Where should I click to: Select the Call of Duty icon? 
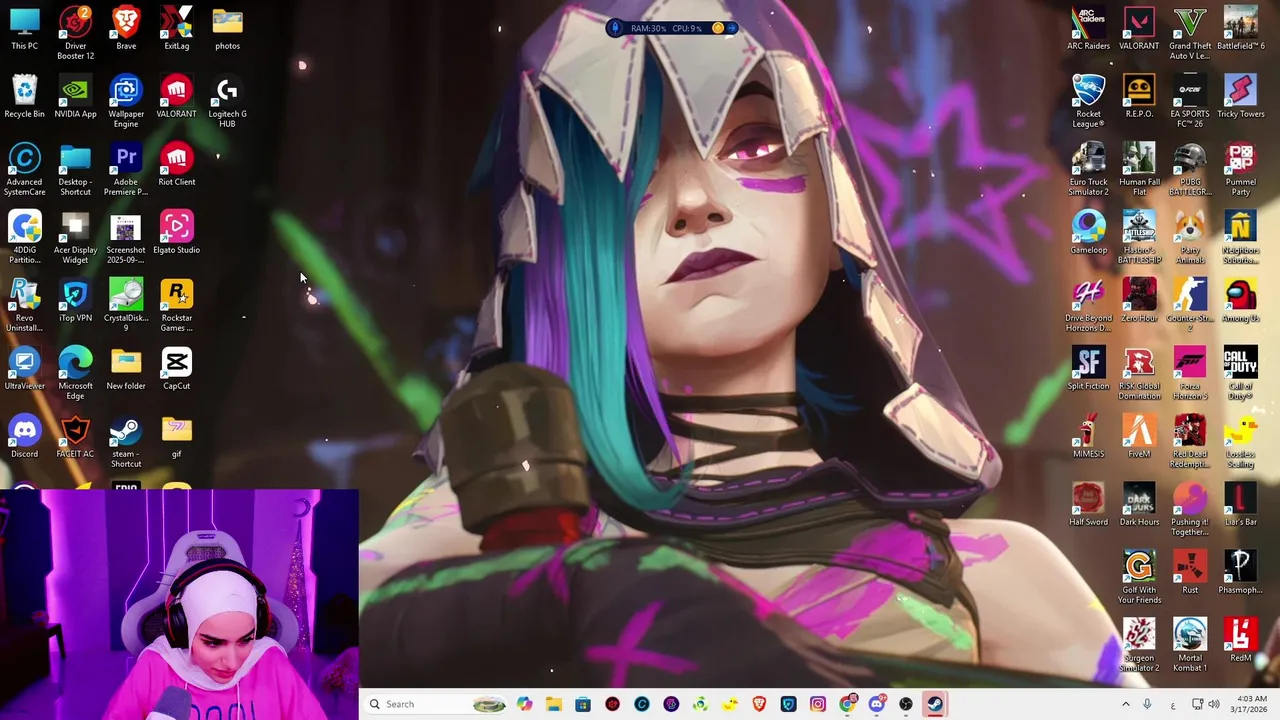coord(1240,372)
